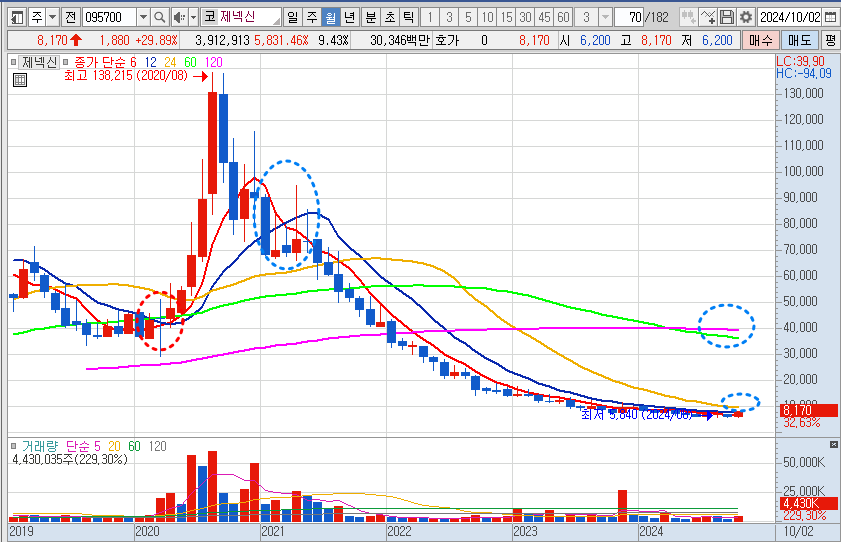
Task: Click the 매수 buy button
Action: click(761, 40)
